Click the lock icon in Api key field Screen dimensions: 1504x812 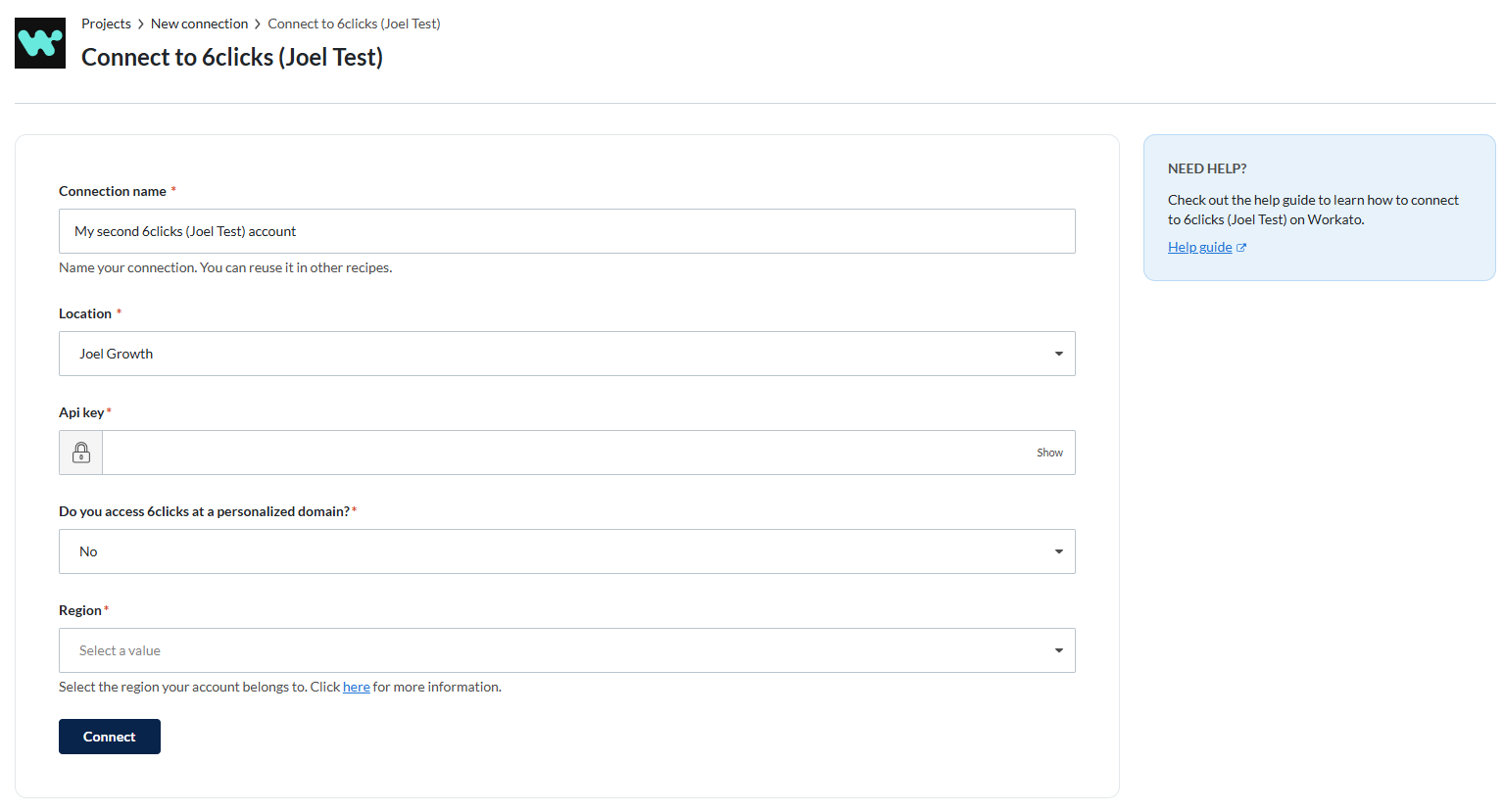(81, 453)
